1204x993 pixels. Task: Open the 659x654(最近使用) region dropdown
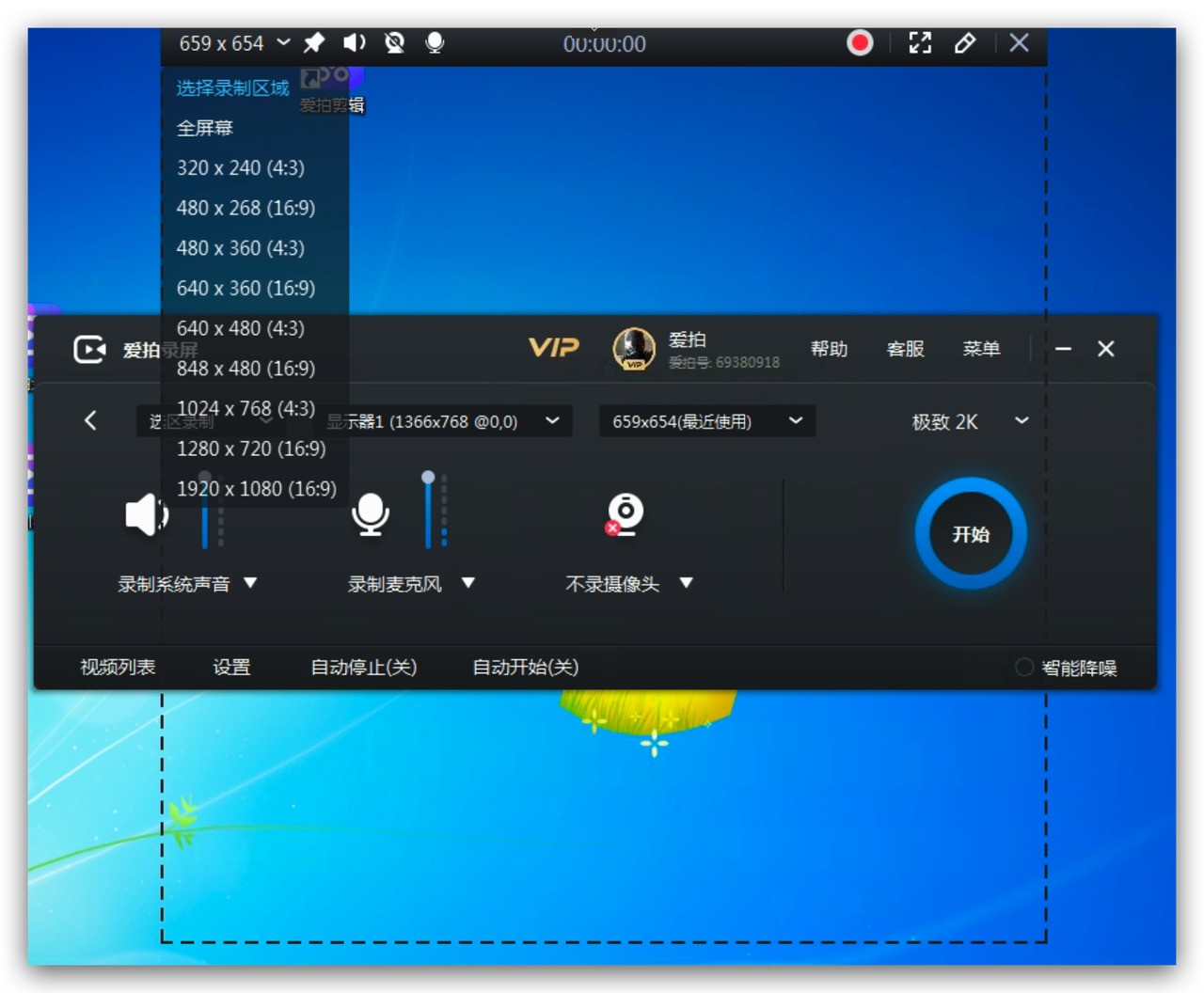(x=707, y=421)
